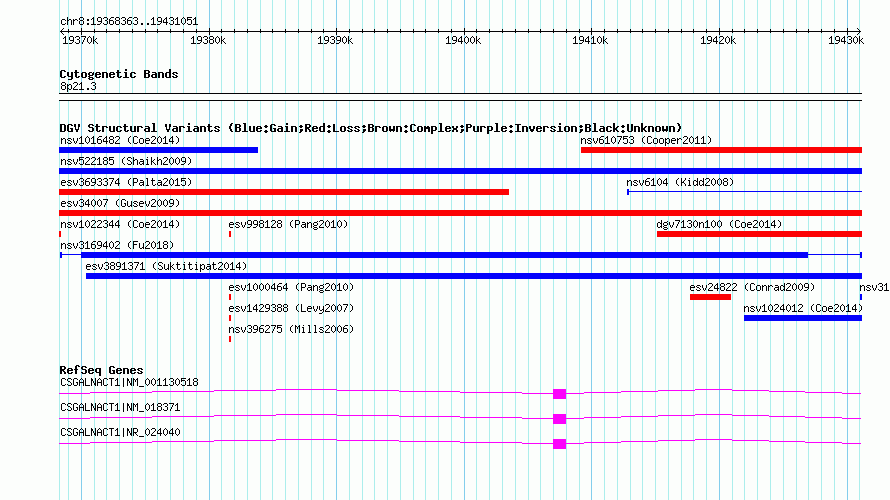
Task: Select the nsv610753 (Cooper2011) red loss bar
Action: 721,150
